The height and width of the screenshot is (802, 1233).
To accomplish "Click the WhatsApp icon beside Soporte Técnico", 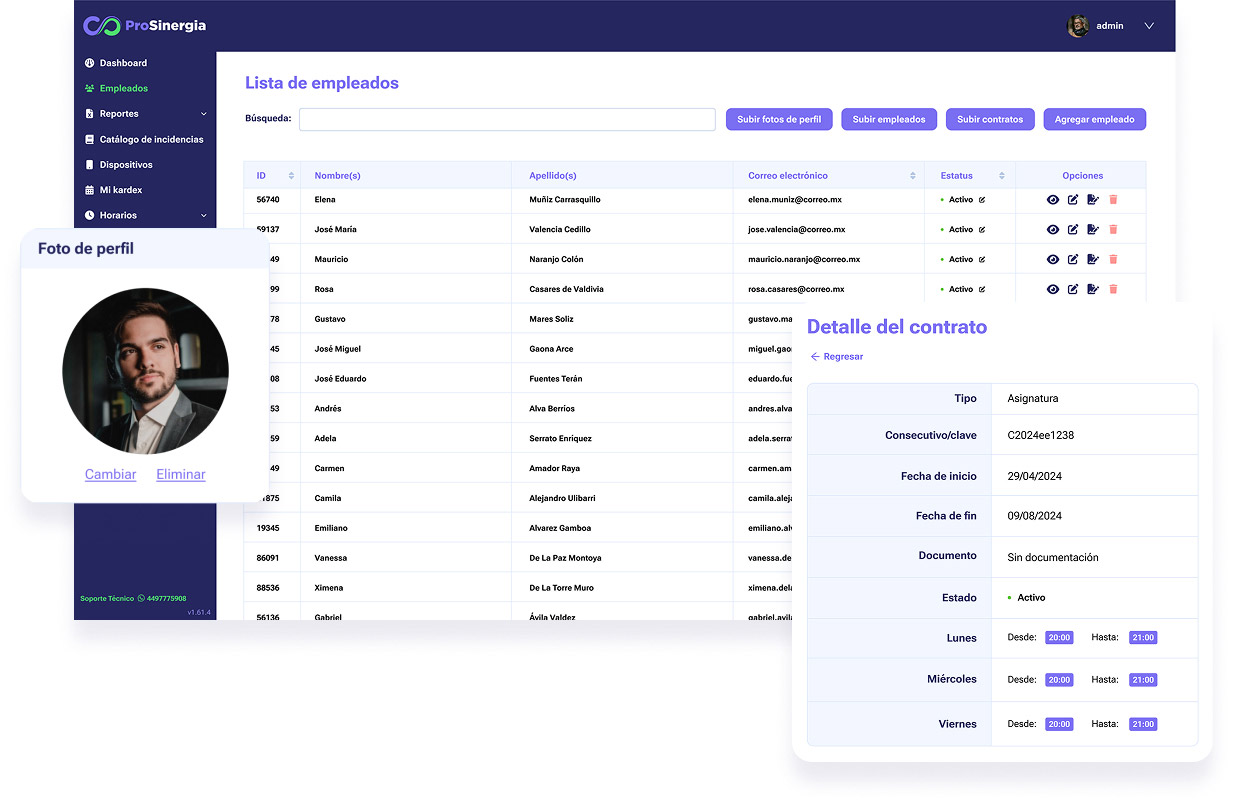I will (141, 599).
